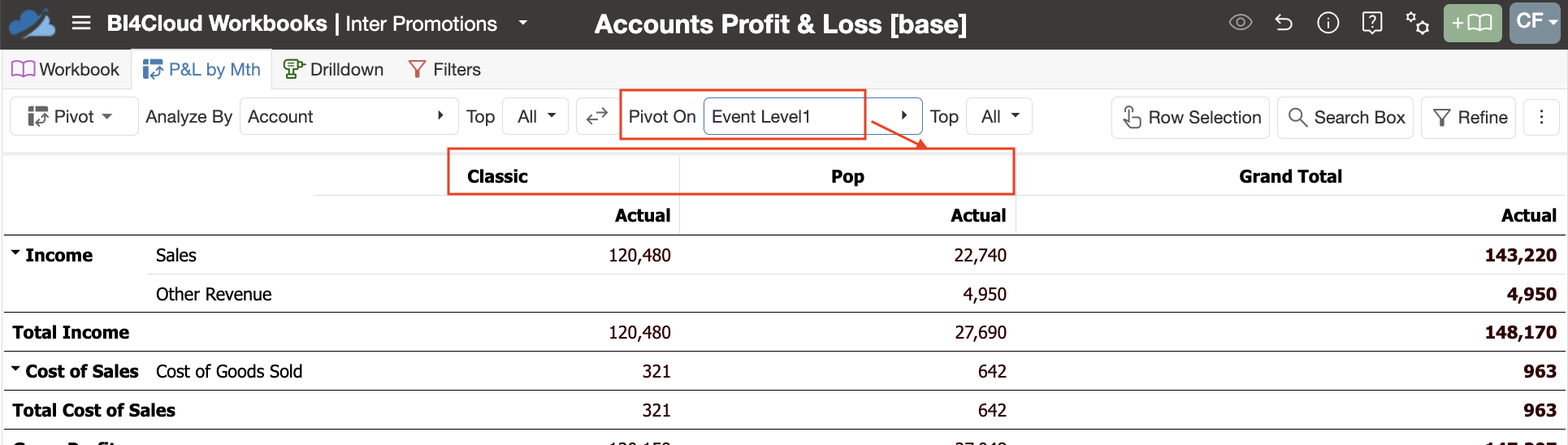
Task: Click the Pop column header
Action: (847, 176)
